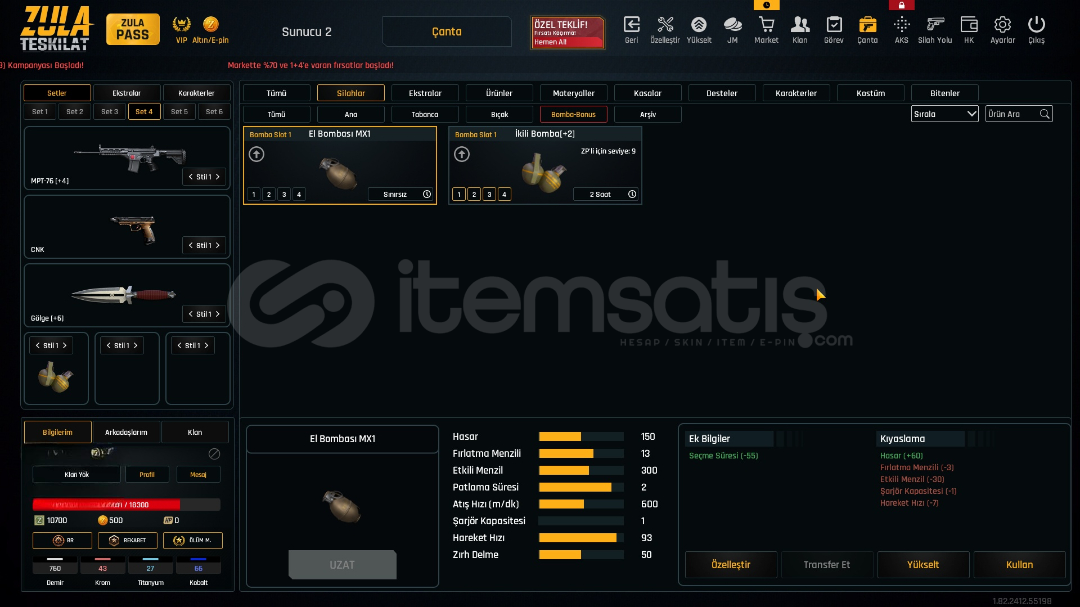
Task: Open the Klan icon in top bar
Action: (x=799, y=25)
